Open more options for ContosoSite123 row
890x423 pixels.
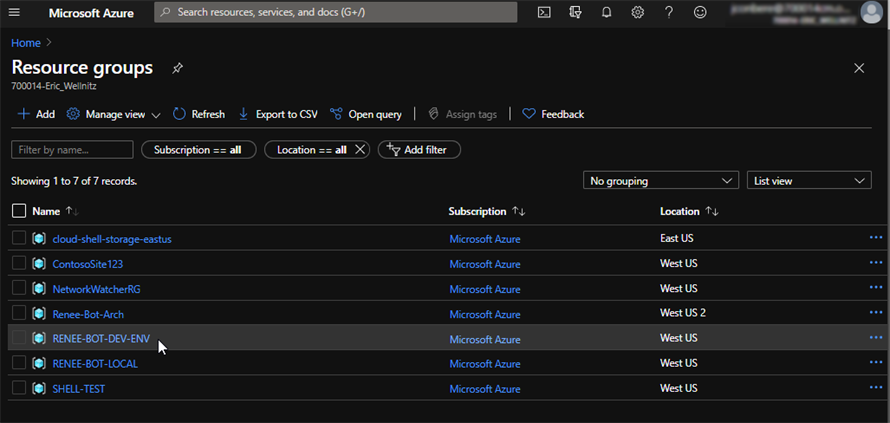click(876, 262)
